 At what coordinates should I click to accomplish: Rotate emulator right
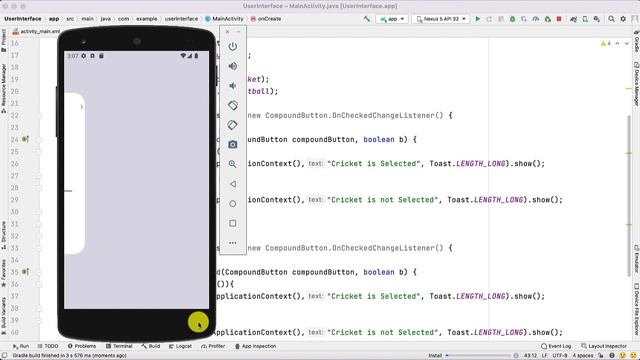tap(233, 125)
